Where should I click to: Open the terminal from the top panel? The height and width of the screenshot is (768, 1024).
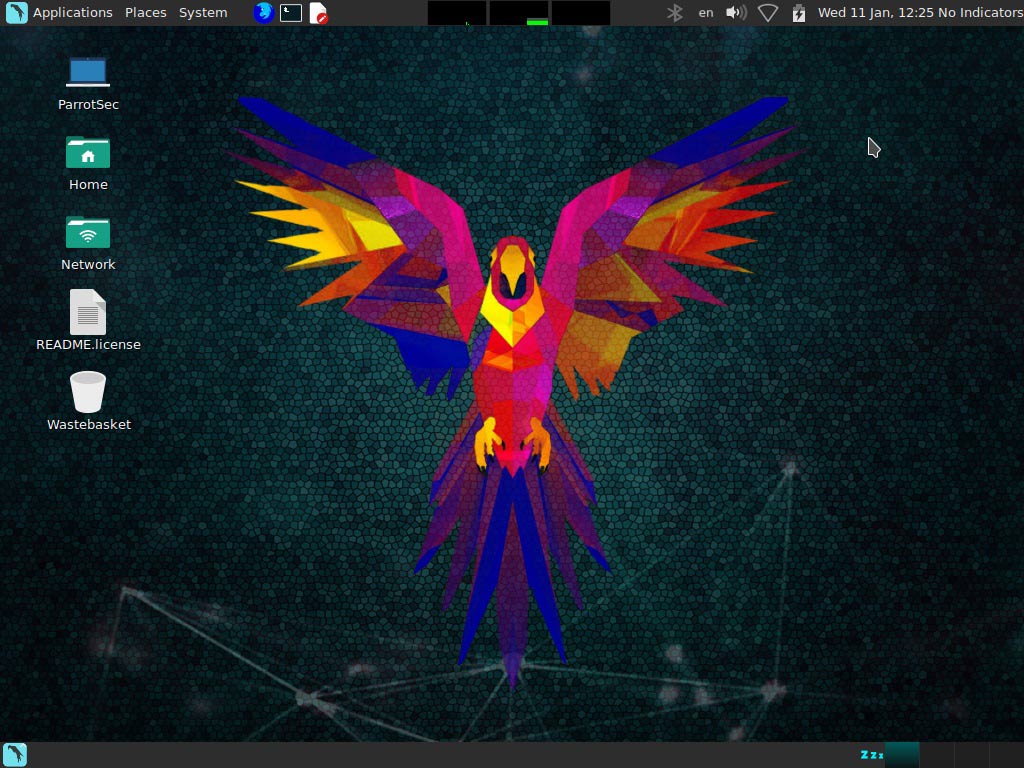290,12
